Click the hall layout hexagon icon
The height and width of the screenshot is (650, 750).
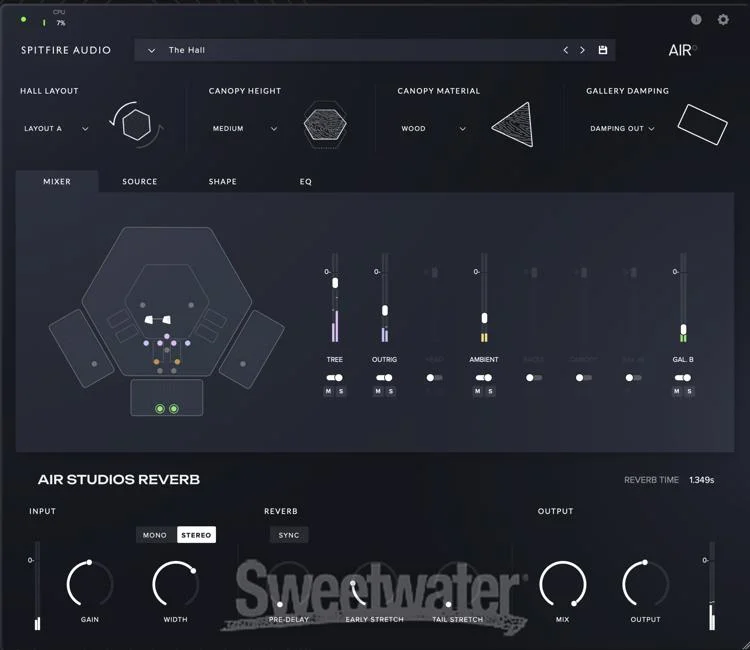tap(136, 125)
